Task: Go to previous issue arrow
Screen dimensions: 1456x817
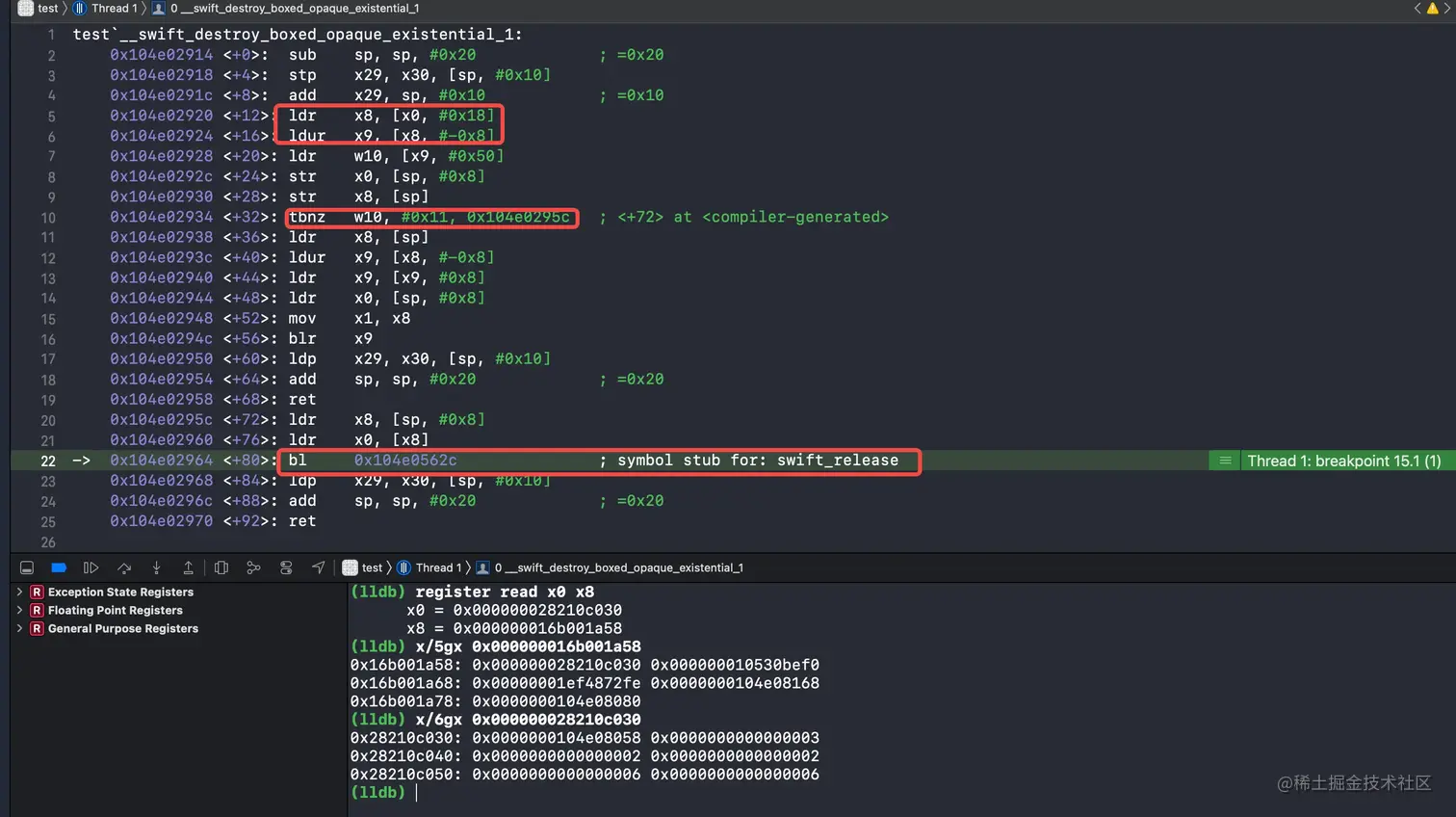Action: [x=1417, y=9]
